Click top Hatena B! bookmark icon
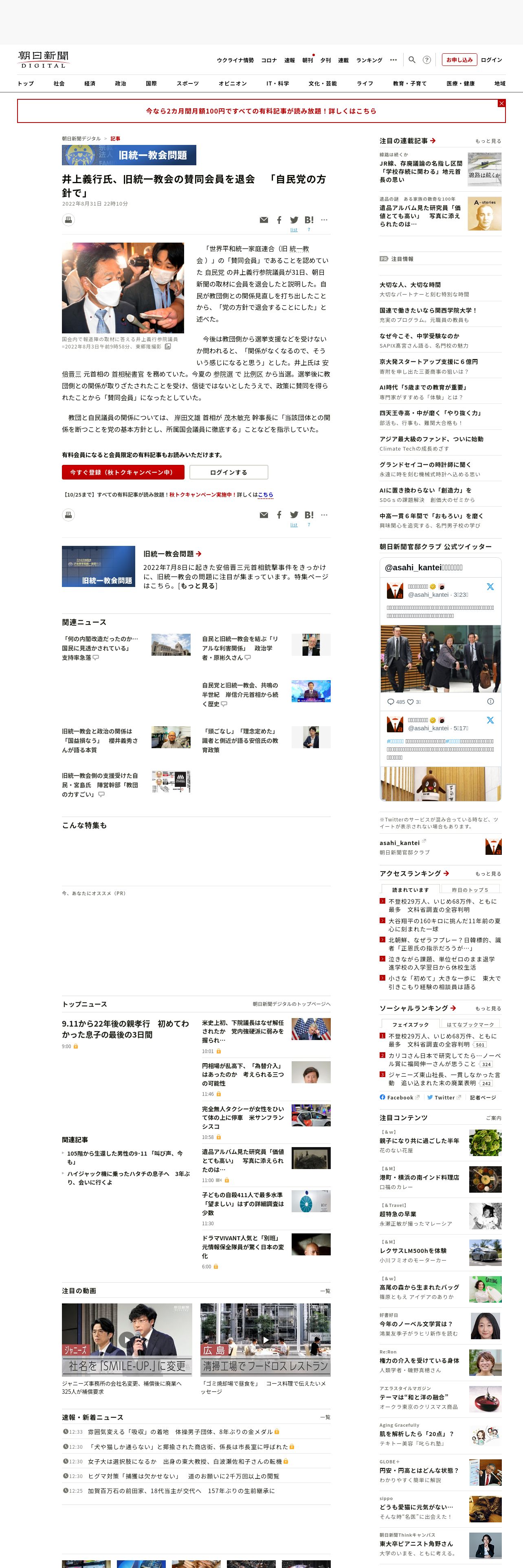523x1568 pixels. pyautogui.click(x=309, y=220)
